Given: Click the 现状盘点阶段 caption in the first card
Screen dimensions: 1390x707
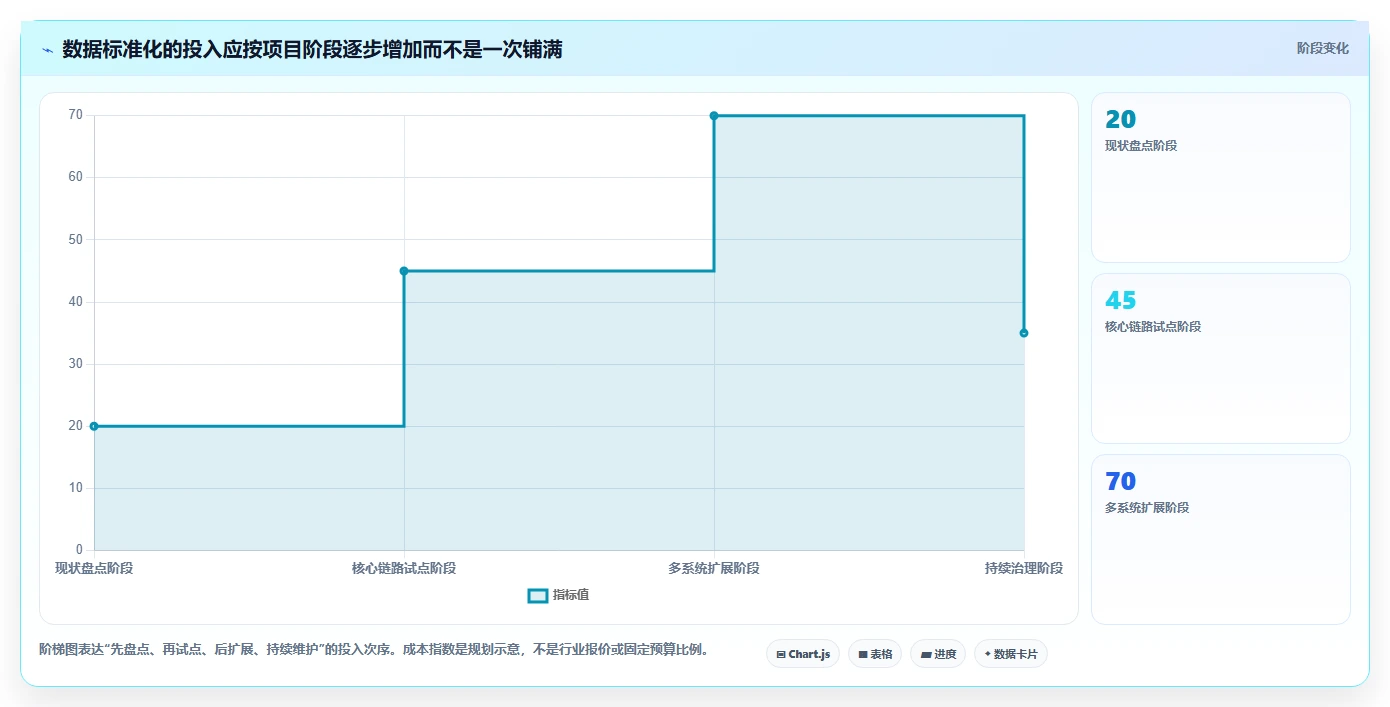Looking at the screenshot, I should (x=1141, y=146).
